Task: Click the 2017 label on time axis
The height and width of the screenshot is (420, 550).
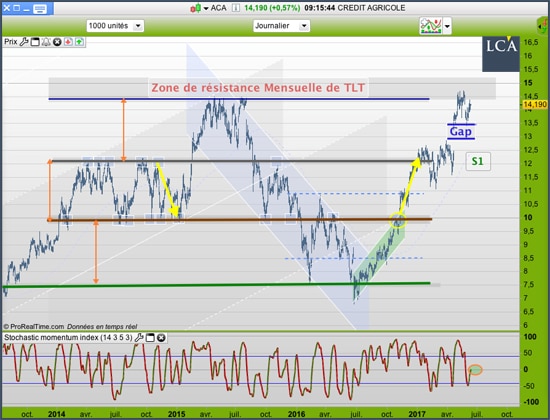Action: coord(417,414)
